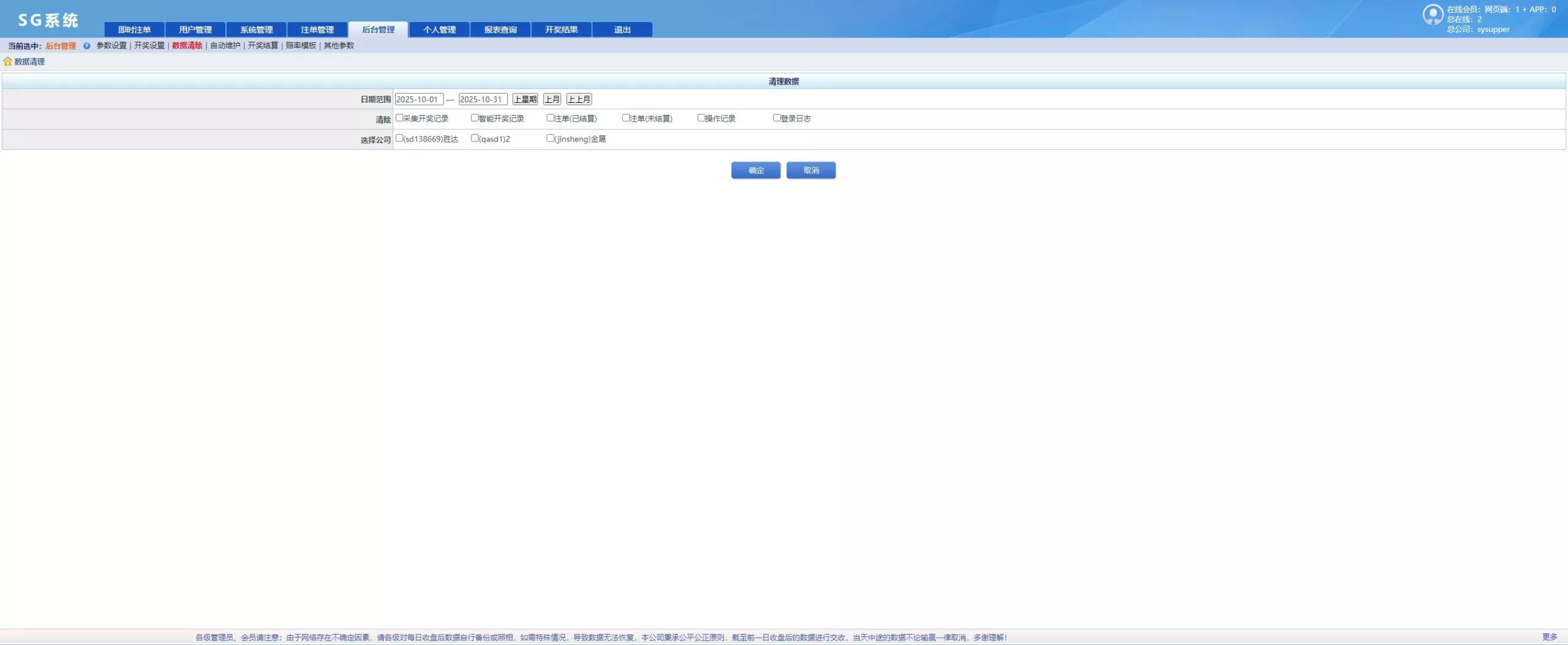Set date range with 上星期 button
The image size is (1568, 645).
click(x=525, y=99)
